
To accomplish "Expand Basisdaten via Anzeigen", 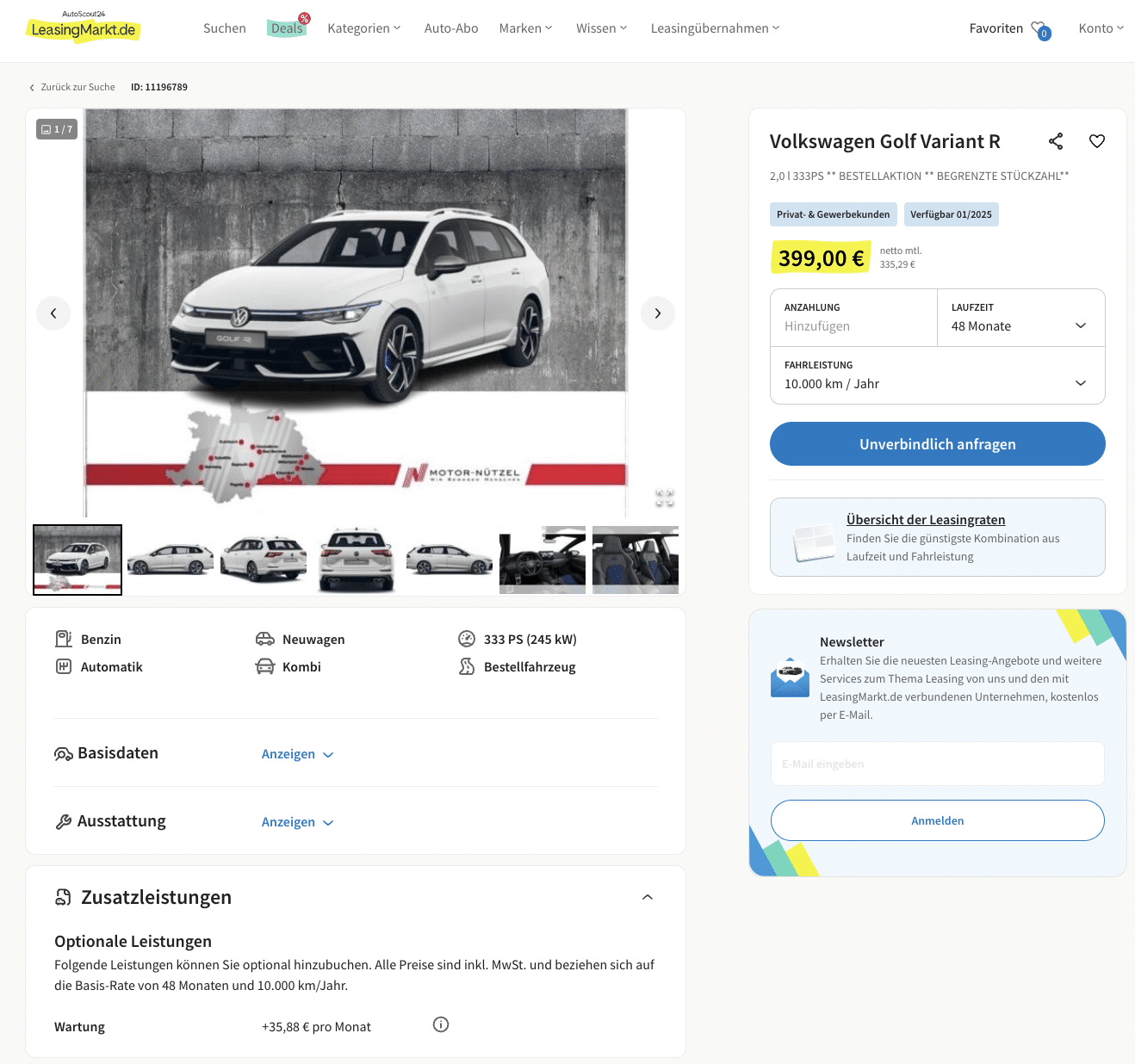I will [x=297, y=754].
